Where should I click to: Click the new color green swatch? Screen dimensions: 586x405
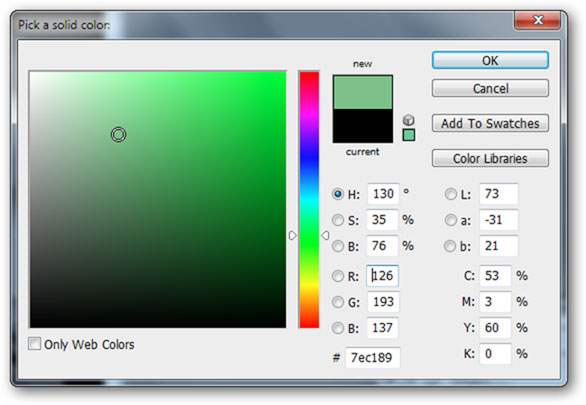[x=363, y=92]
